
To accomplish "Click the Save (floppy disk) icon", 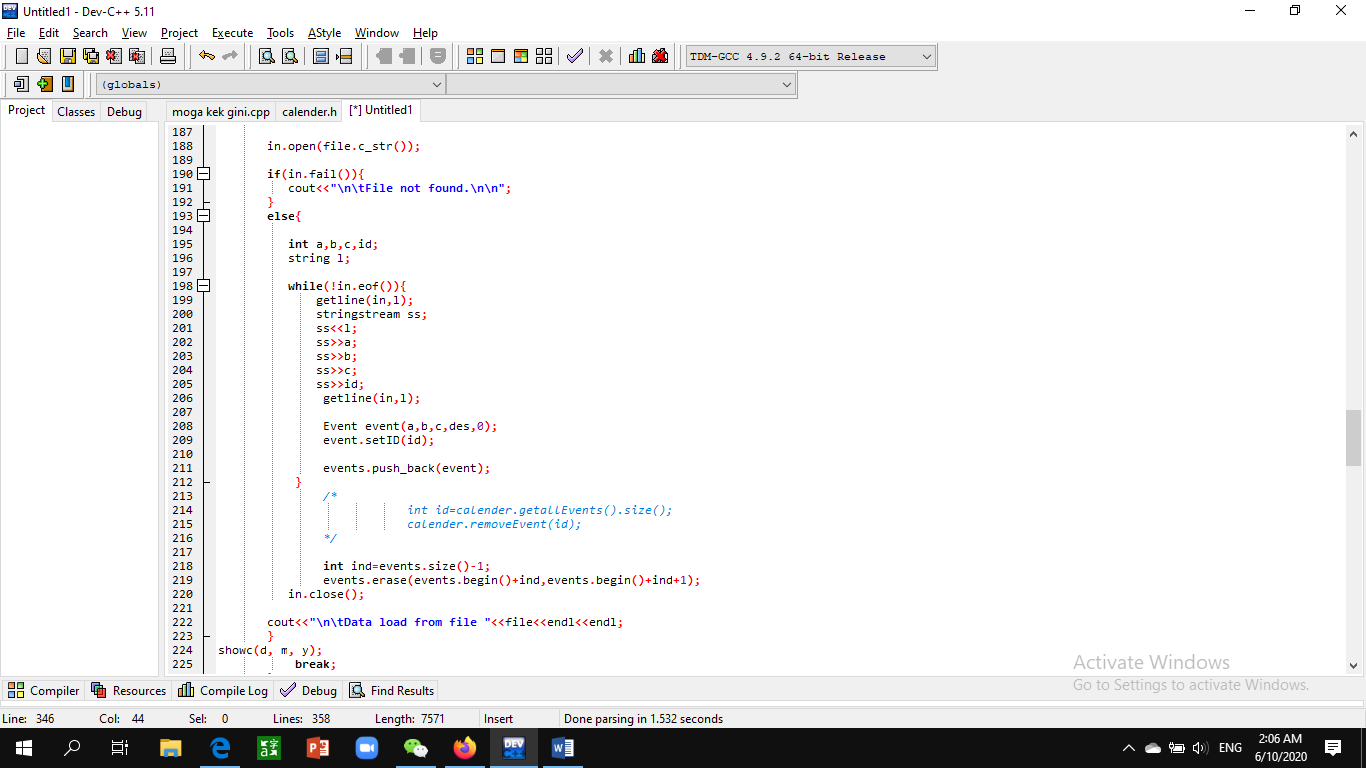I will pos(67,56).
